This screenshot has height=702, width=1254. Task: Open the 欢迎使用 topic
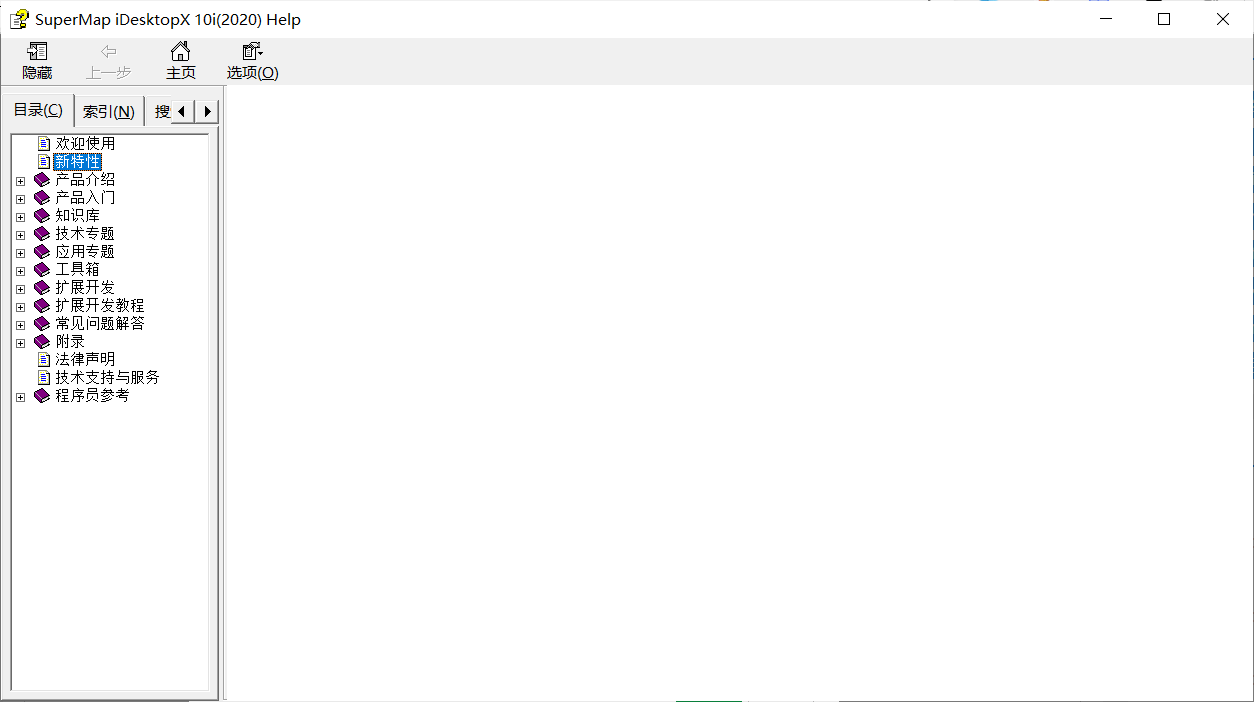[x=85, y=143]
